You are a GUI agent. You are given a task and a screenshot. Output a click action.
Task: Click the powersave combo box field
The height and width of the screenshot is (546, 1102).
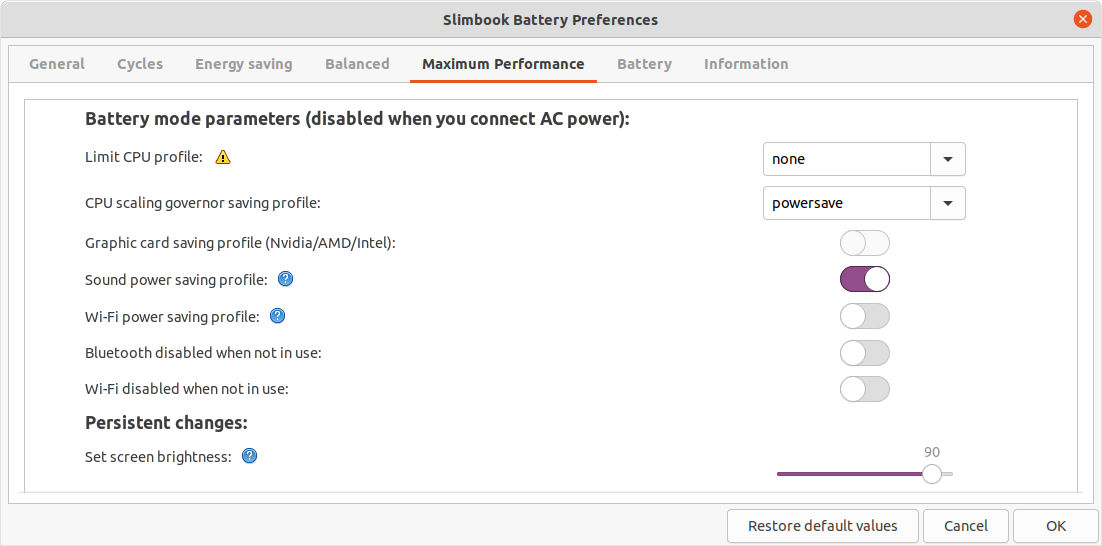click(846, 203)
